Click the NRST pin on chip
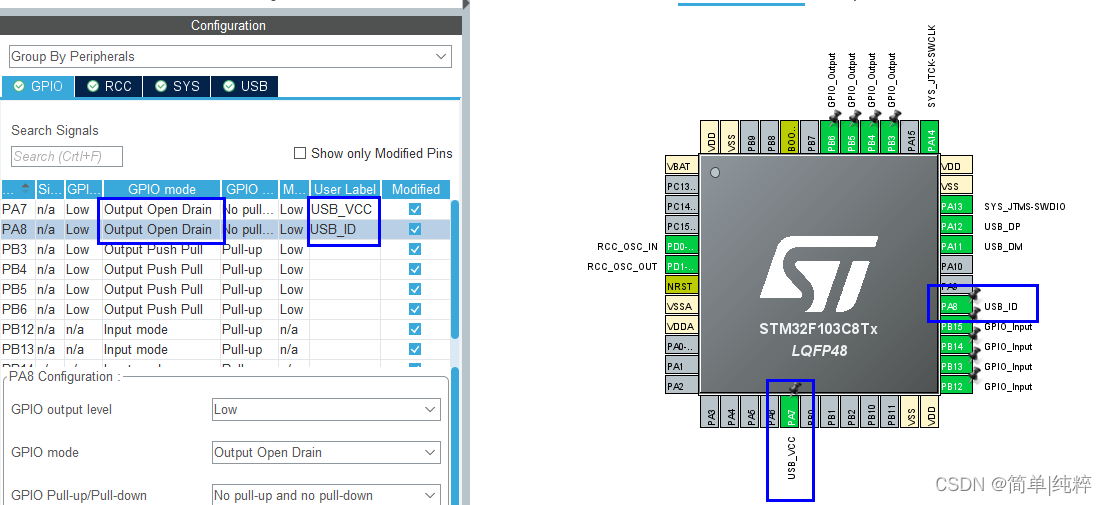The image size is (1107, 505). click(682, 286)
